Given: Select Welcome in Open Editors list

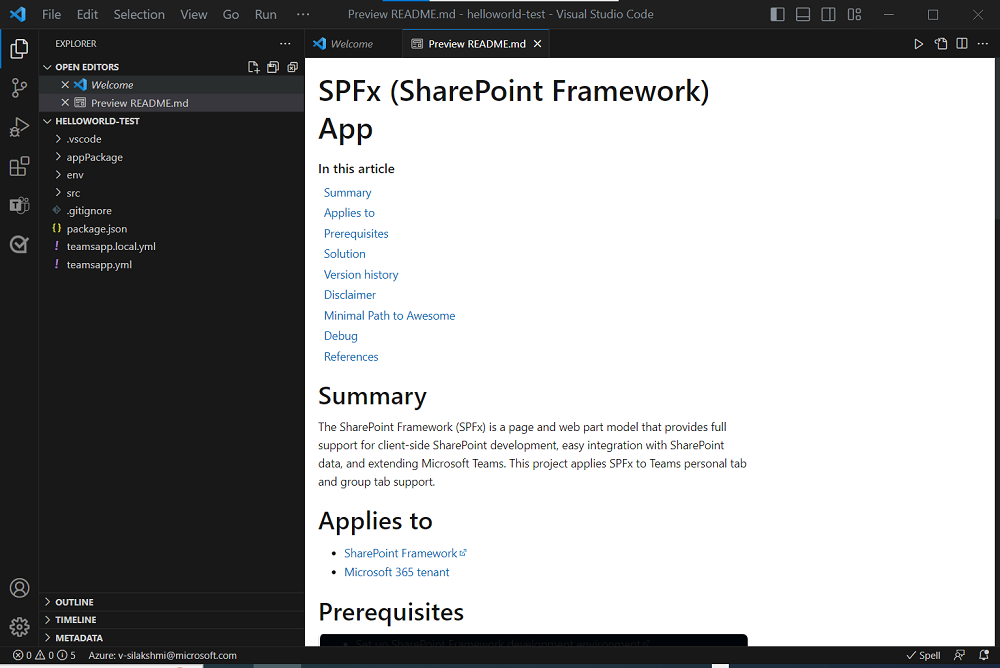Looking at the screenshot, I should coord(172,85).
